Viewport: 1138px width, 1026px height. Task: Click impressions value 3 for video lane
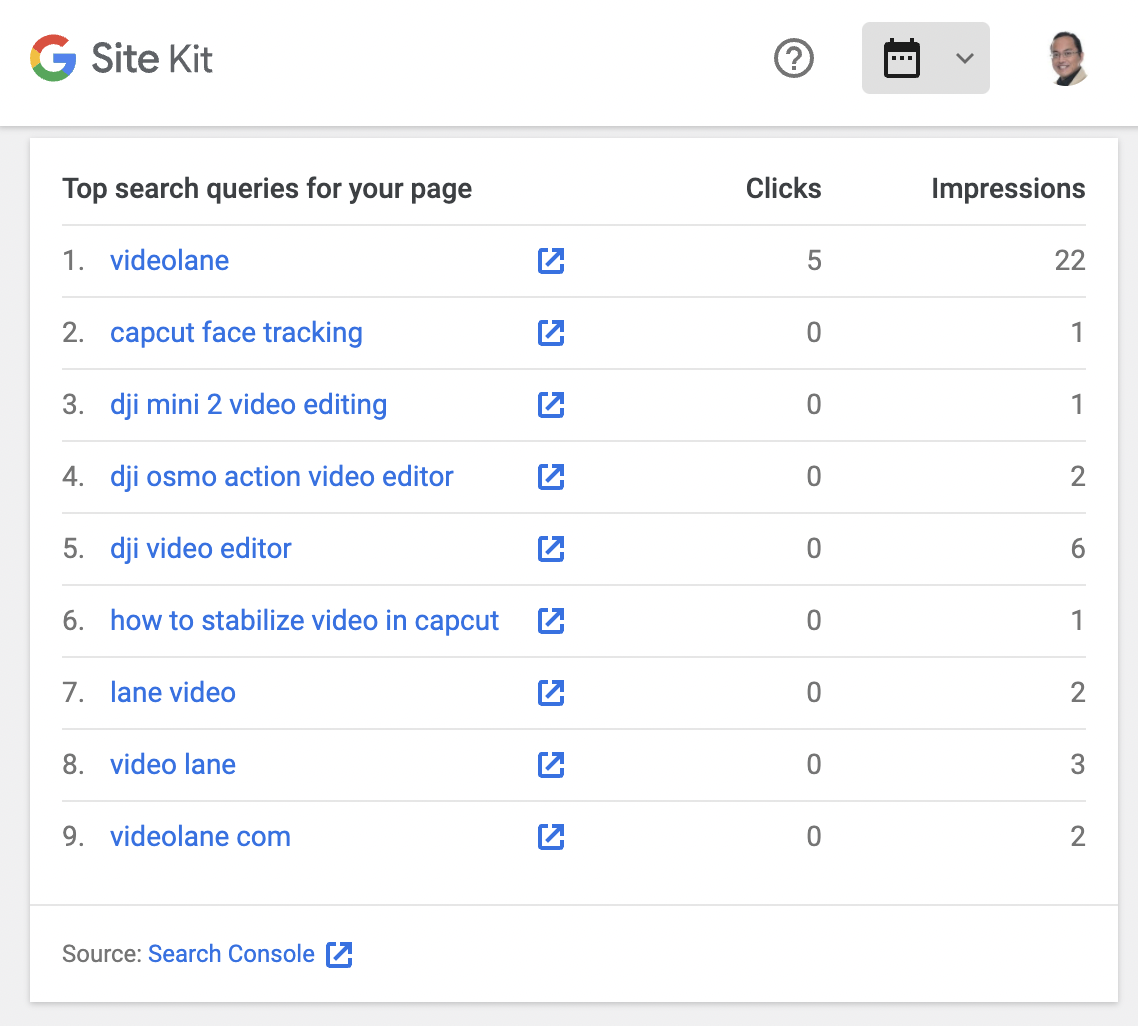pos(1078,764)
